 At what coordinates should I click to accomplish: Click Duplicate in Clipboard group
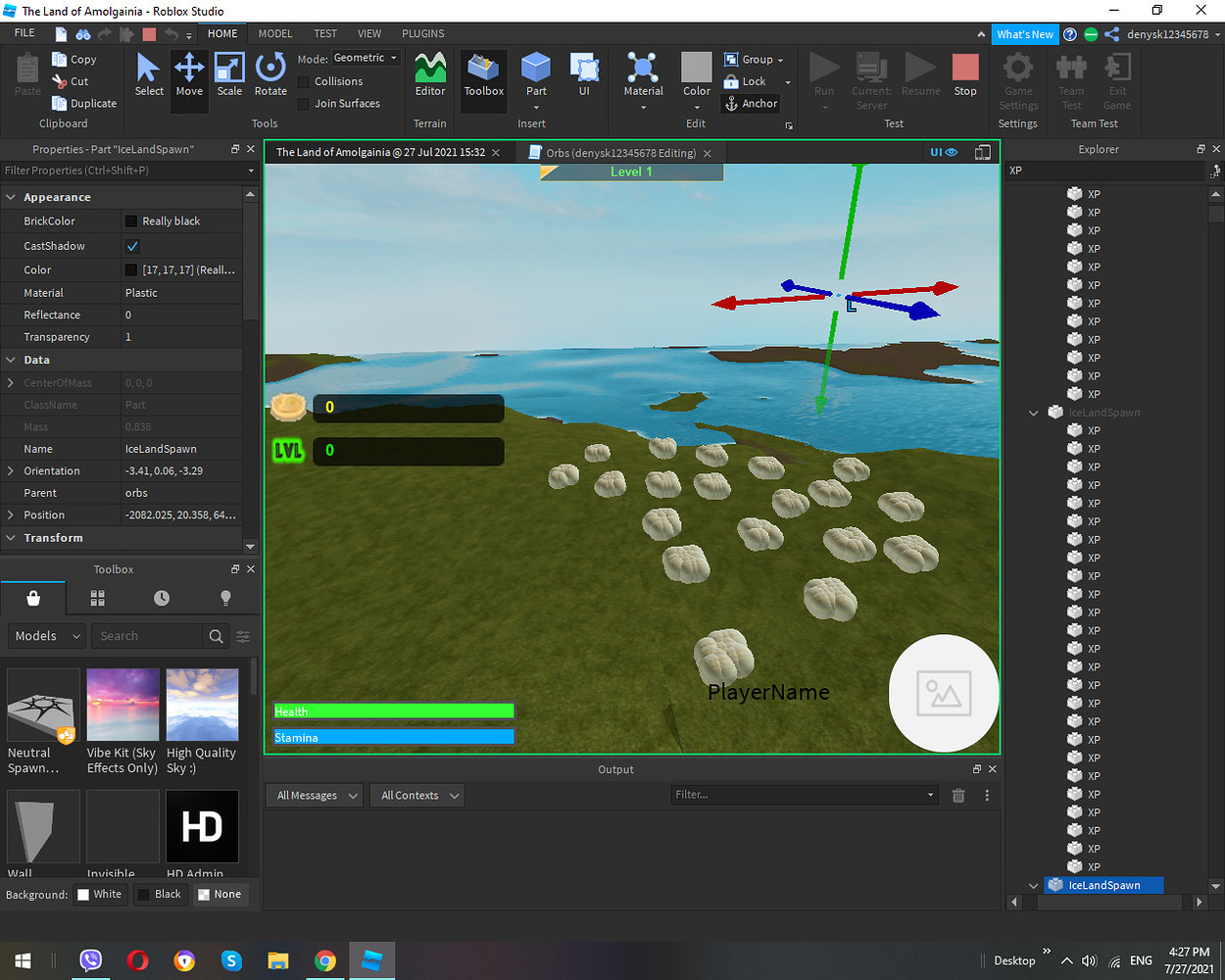pos(84,104)
